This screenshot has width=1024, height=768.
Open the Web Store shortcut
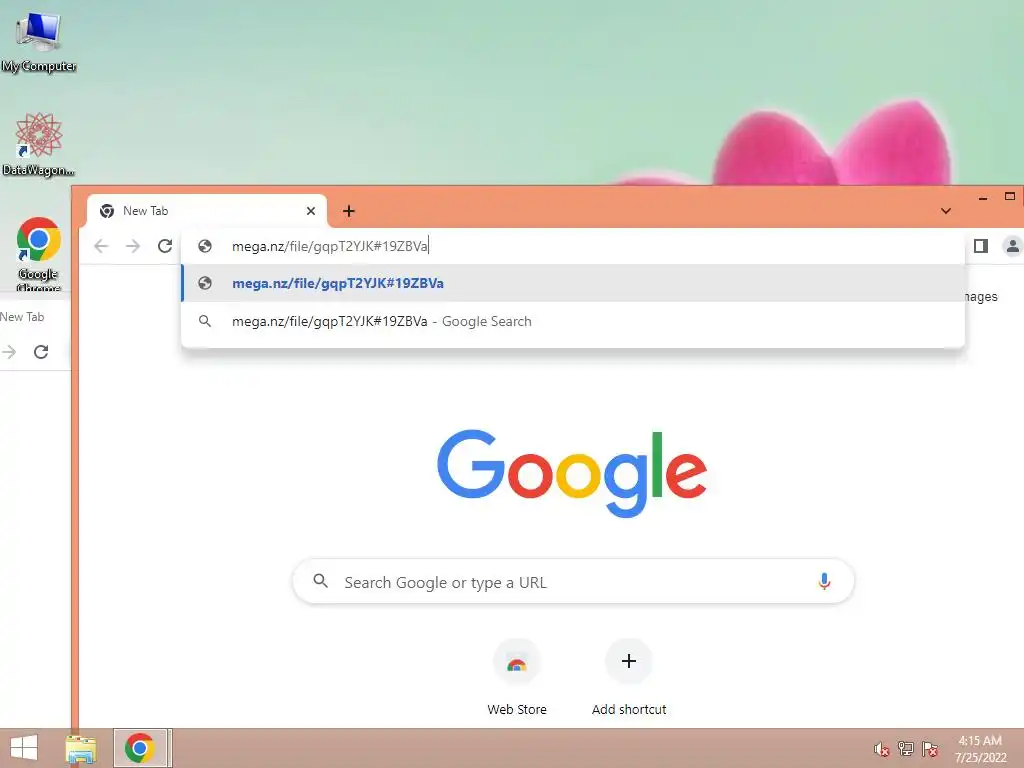[517, 679]
